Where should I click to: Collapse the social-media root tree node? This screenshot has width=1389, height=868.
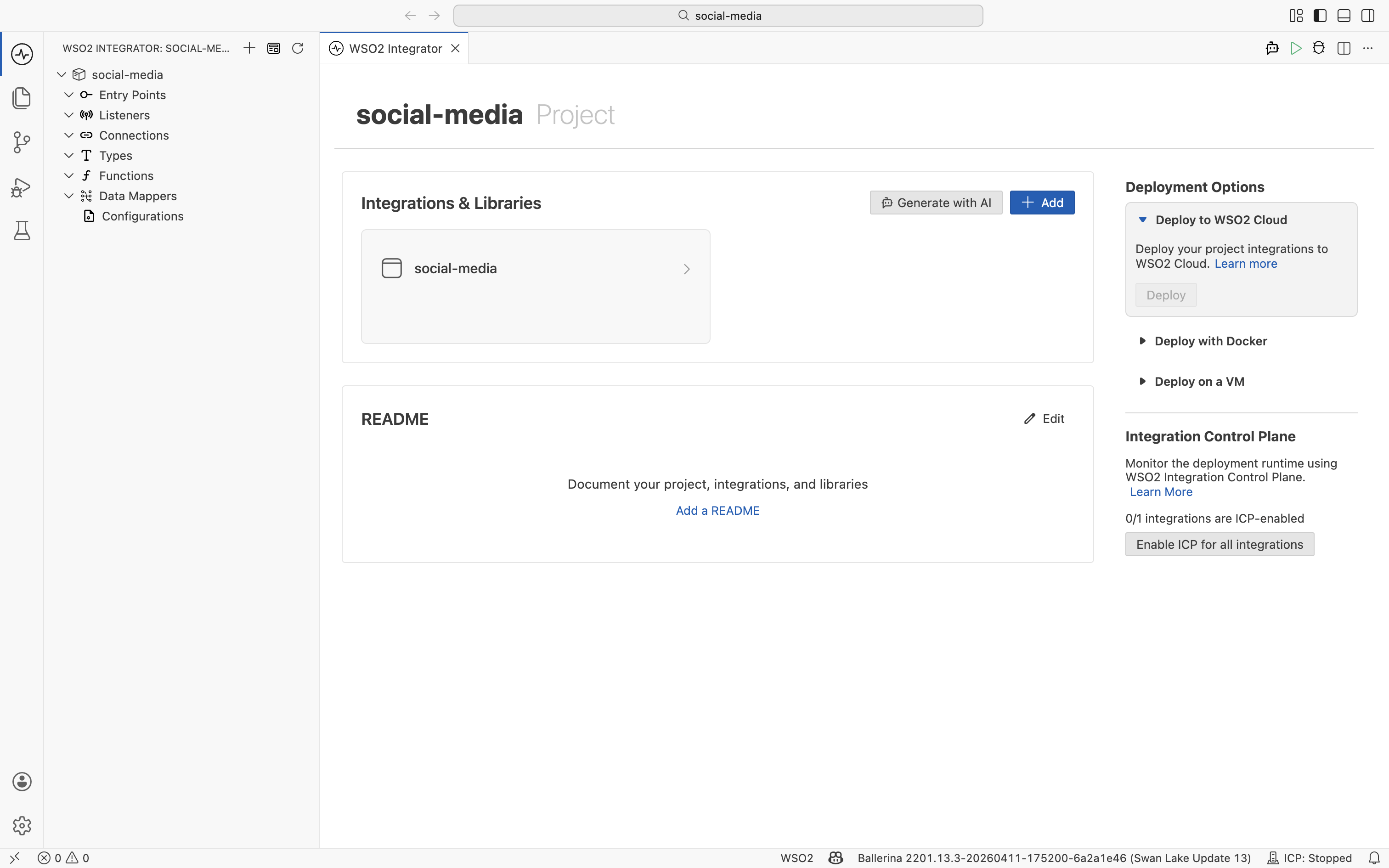[62, 74]
